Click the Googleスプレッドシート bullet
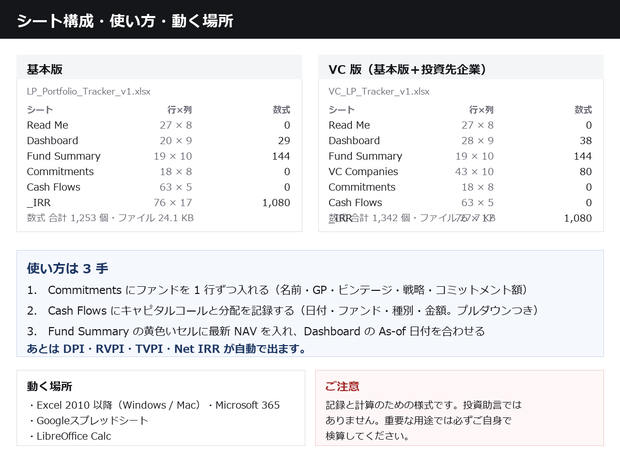 click(x=89, y=420)
